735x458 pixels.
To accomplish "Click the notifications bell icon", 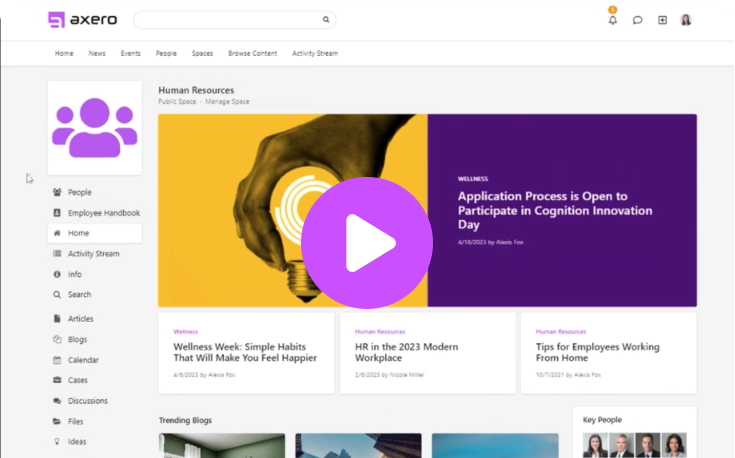I will 613,20.
